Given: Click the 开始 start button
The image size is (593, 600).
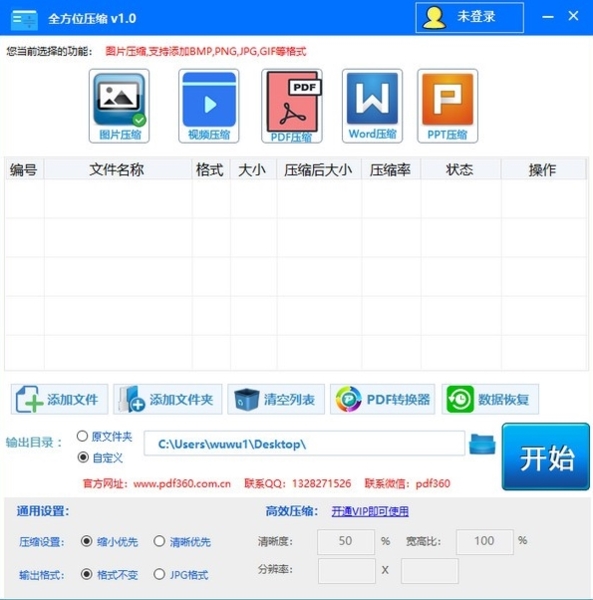Looking at the screenshot, I should [x=546, y=457].
